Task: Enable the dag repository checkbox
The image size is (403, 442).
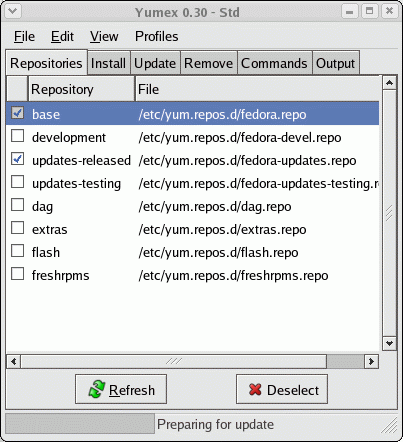Action: [x=17, y=205]
